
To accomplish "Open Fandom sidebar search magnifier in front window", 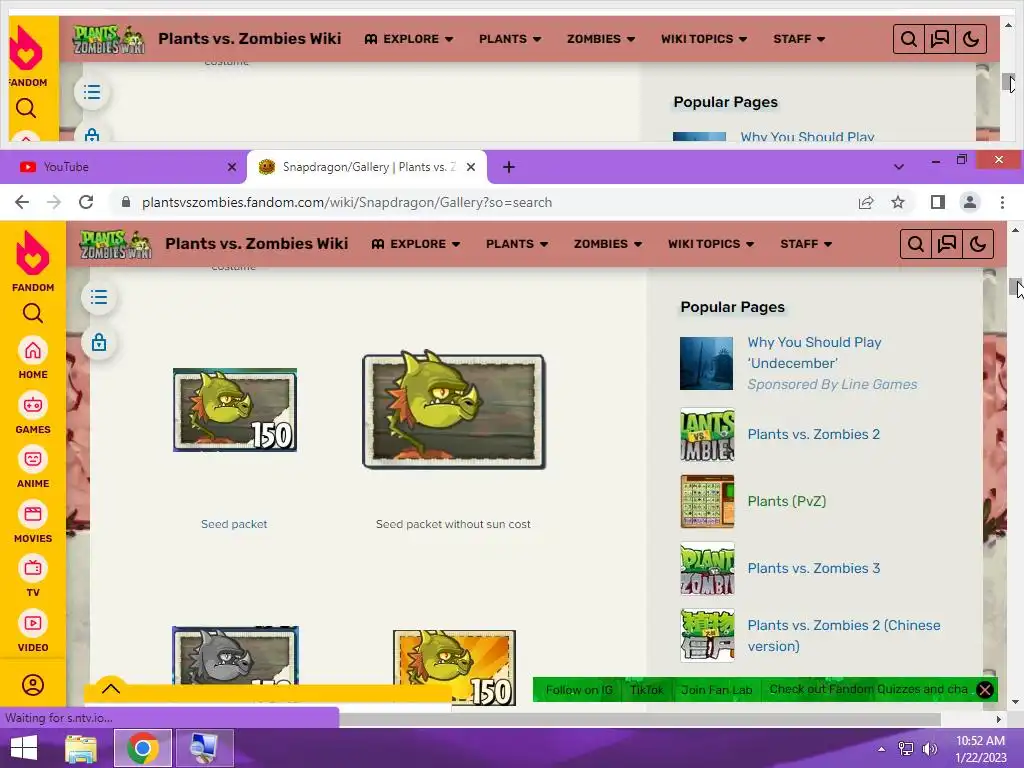I will [33, 313].
